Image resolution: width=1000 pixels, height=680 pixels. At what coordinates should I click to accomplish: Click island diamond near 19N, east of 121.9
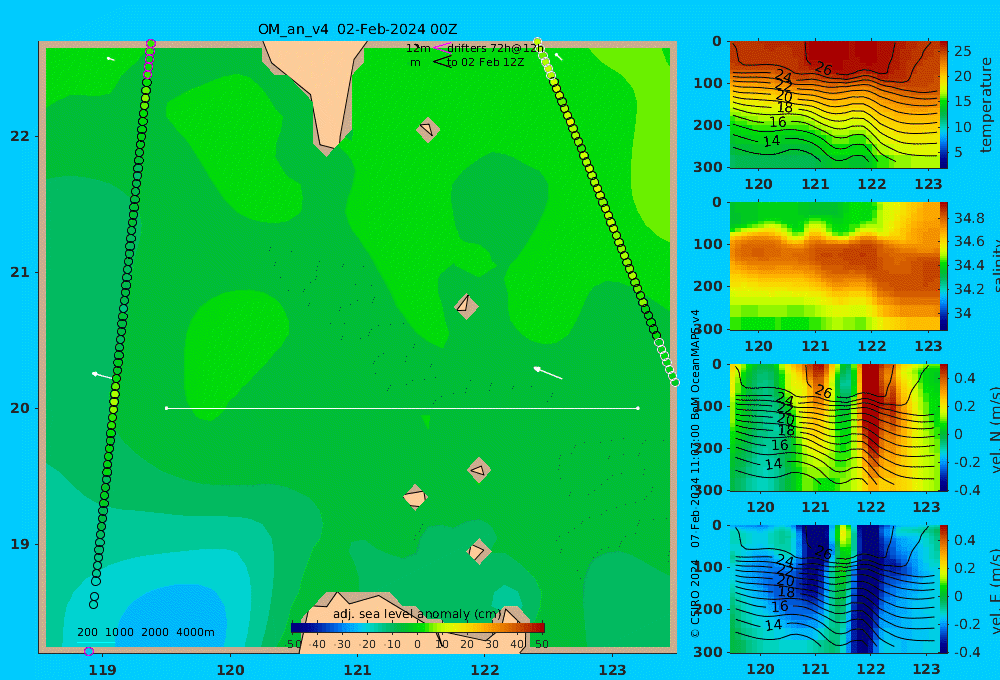tap(478, 551)
